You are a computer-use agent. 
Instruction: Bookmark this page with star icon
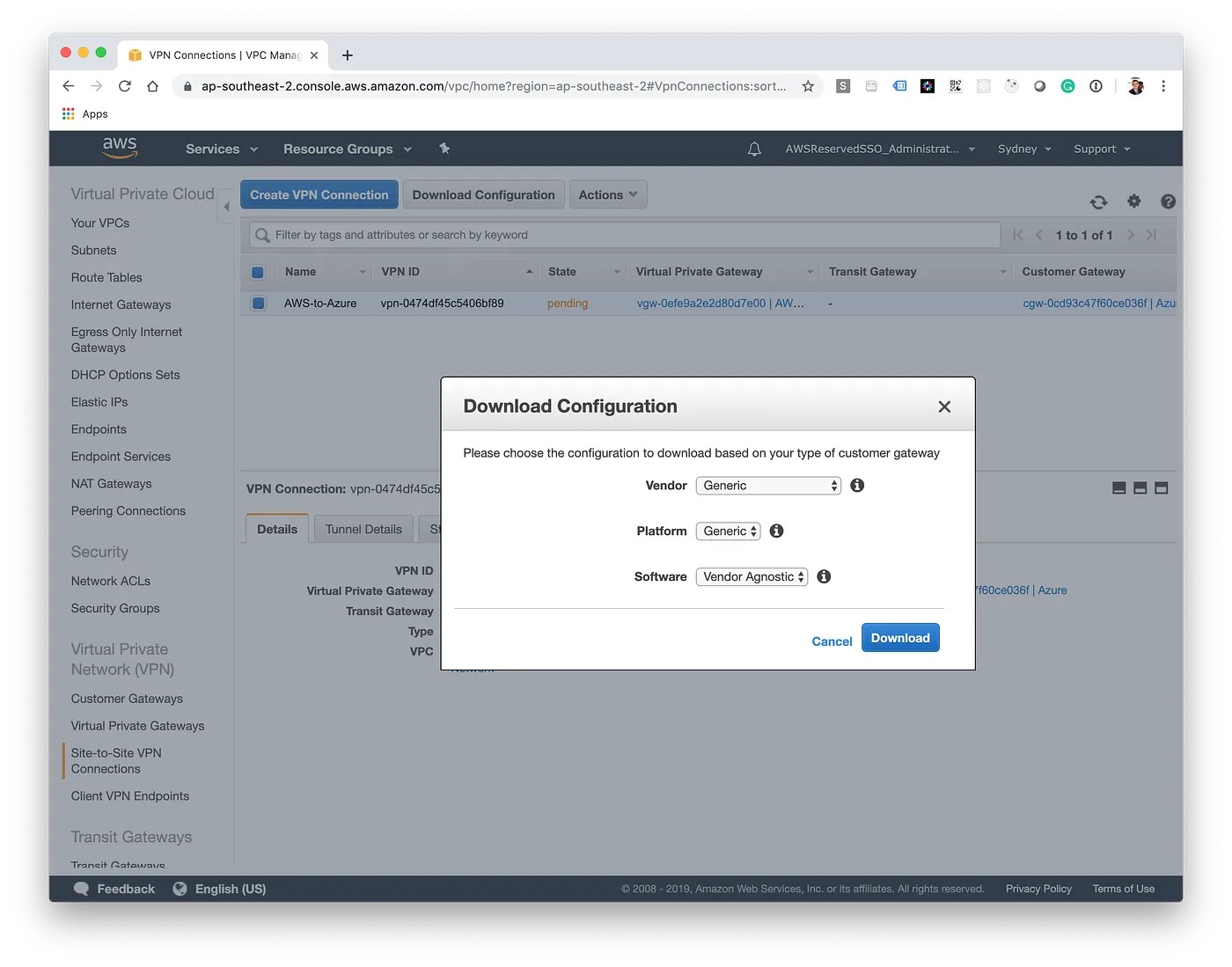808,86
